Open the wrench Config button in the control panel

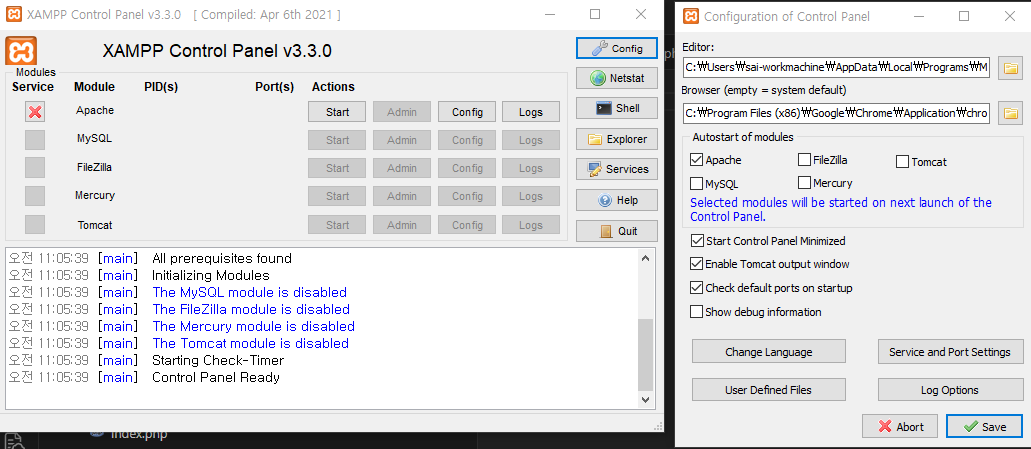point(617,48)
